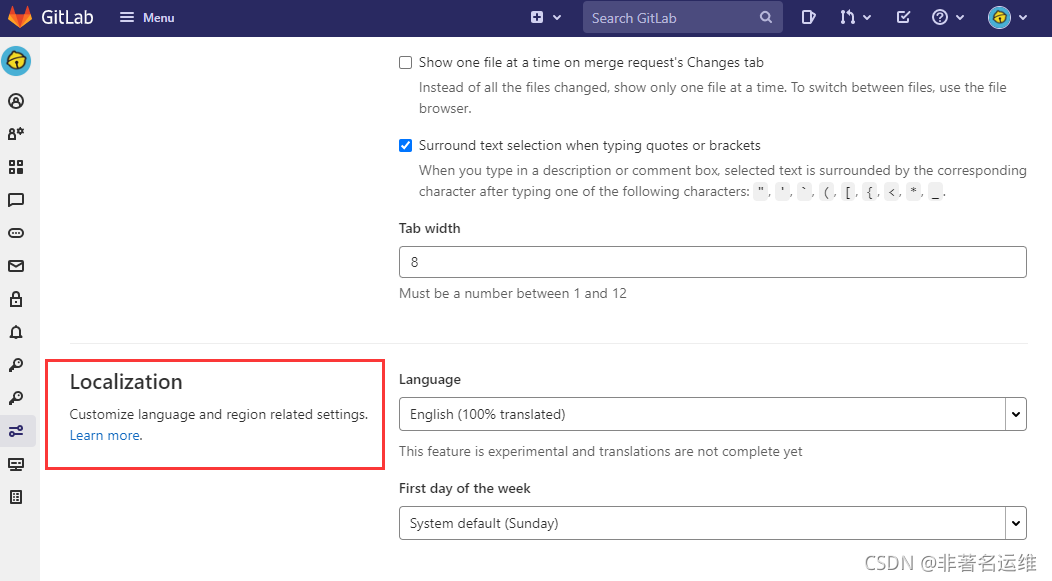Open Applications settings in sidebar

tap(16, 167)
